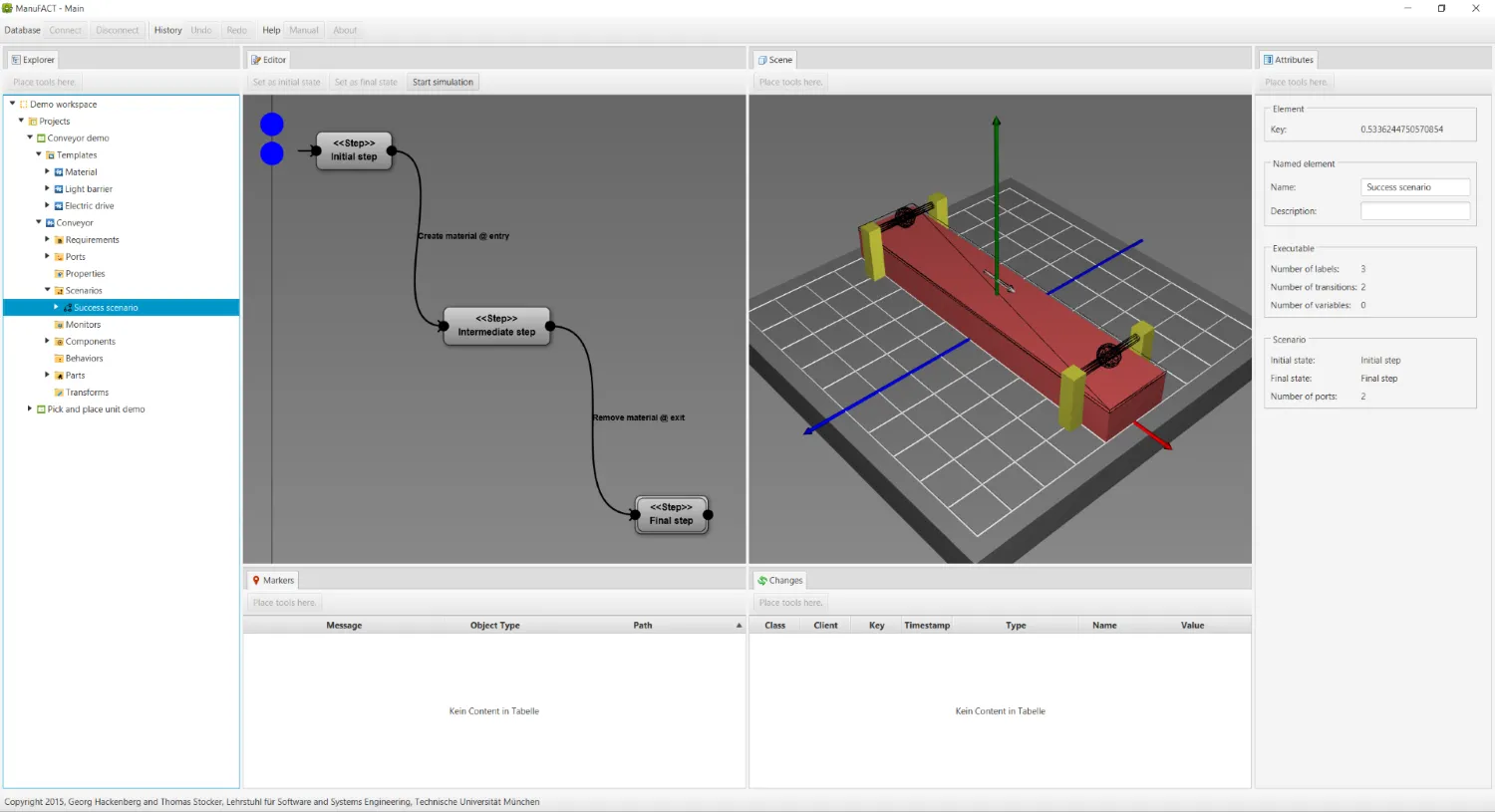This screenshot has width=1495, height=812.
Task: Click the Path column sort arrow
Action: [739, 626]
